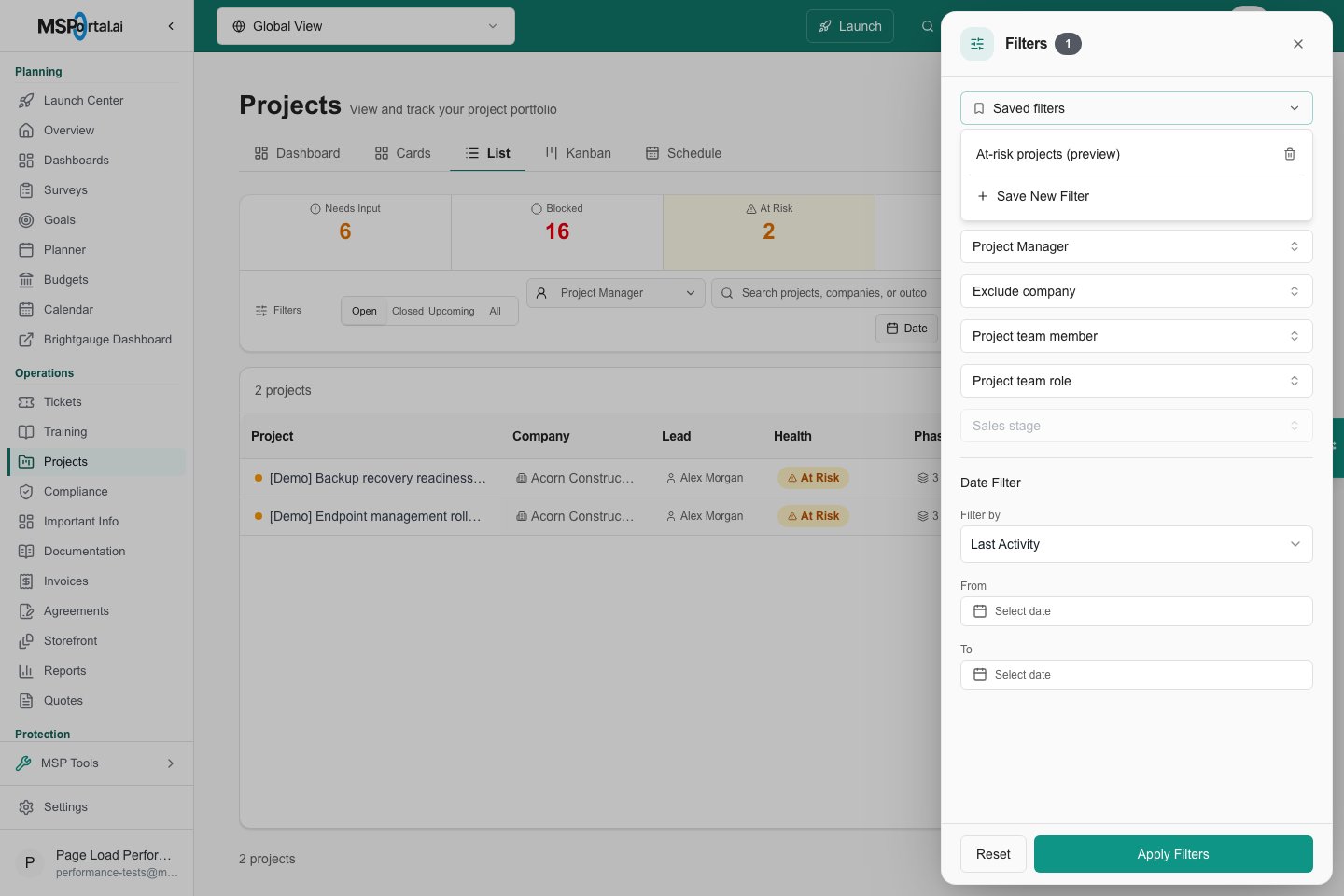Click the Launch Center rocket icon
Viewport: 1344px width, 896px height.
pos(26,101)
